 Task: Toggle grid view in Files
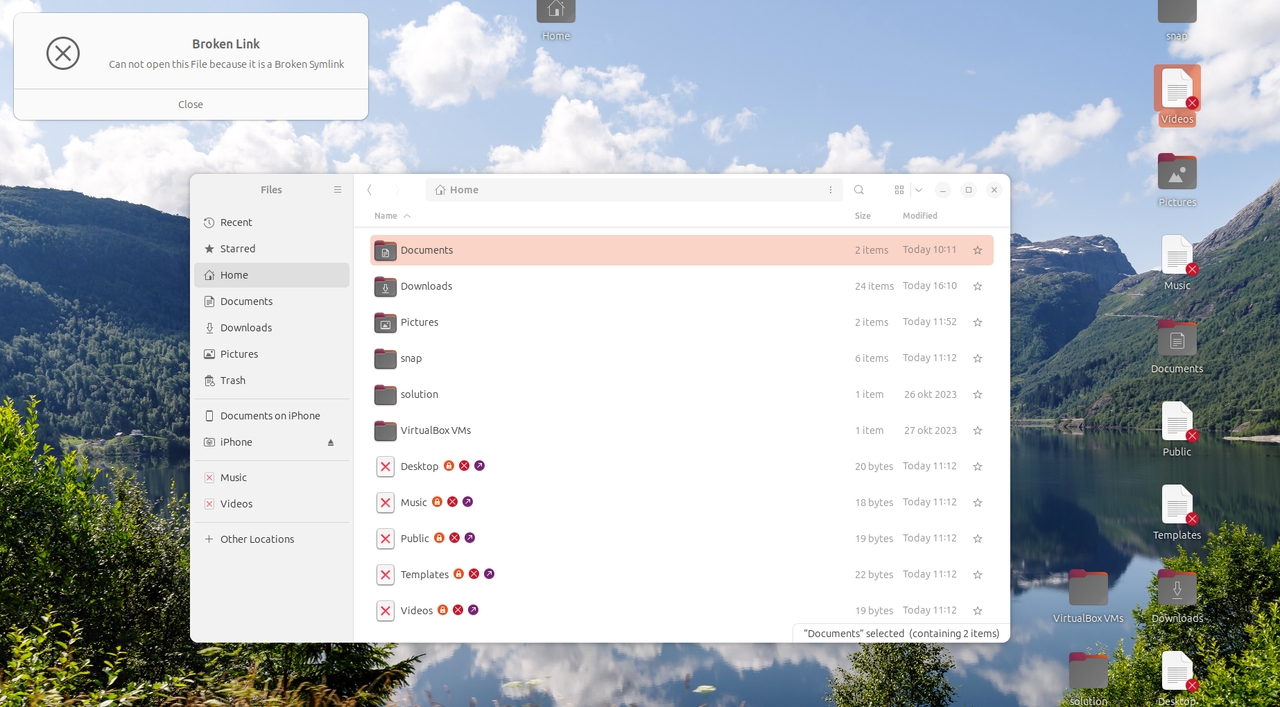899,190
